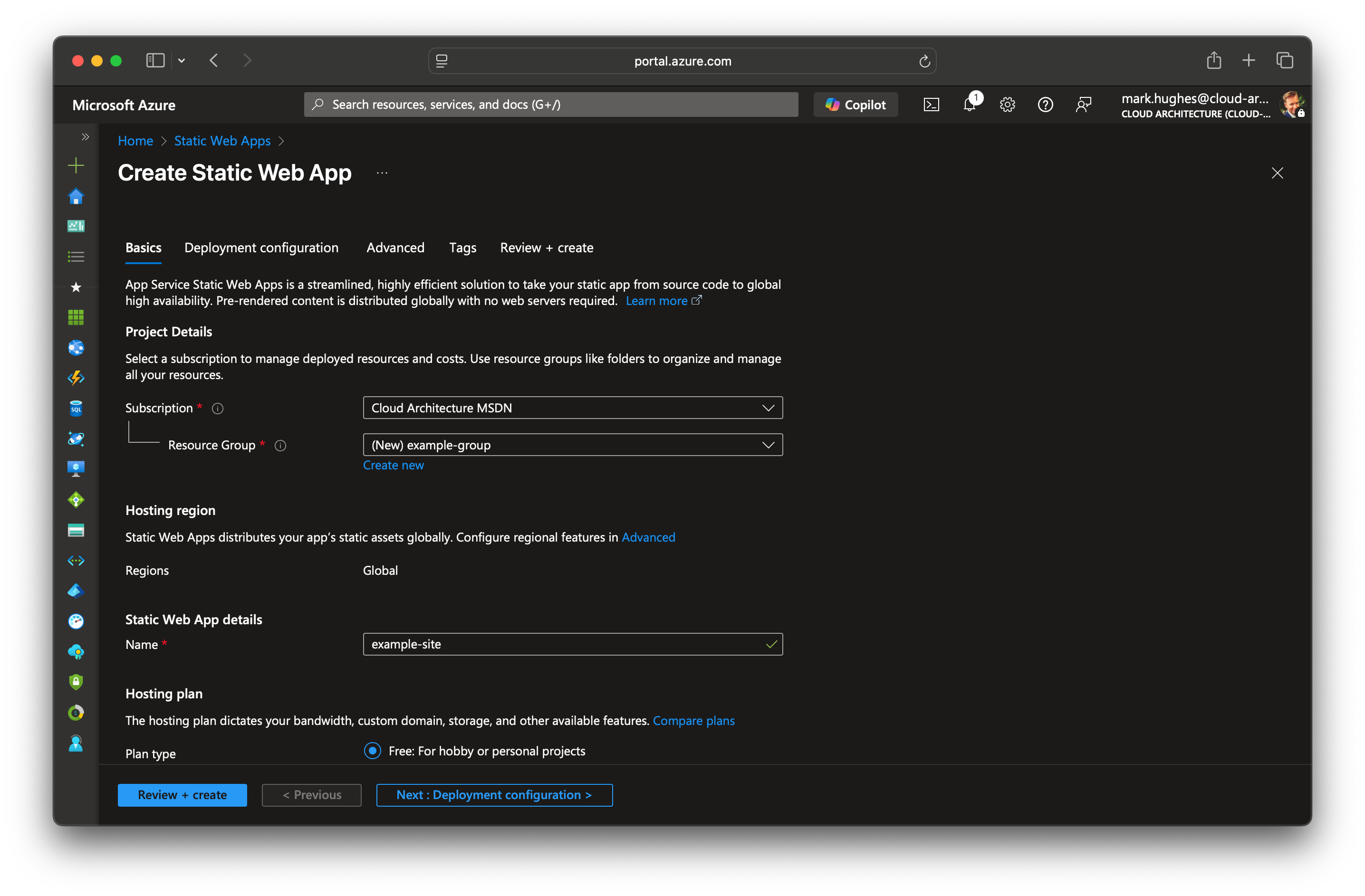1365x896 pixels.
Task: Switch to the Tags tab
Action: coord(463,248)
